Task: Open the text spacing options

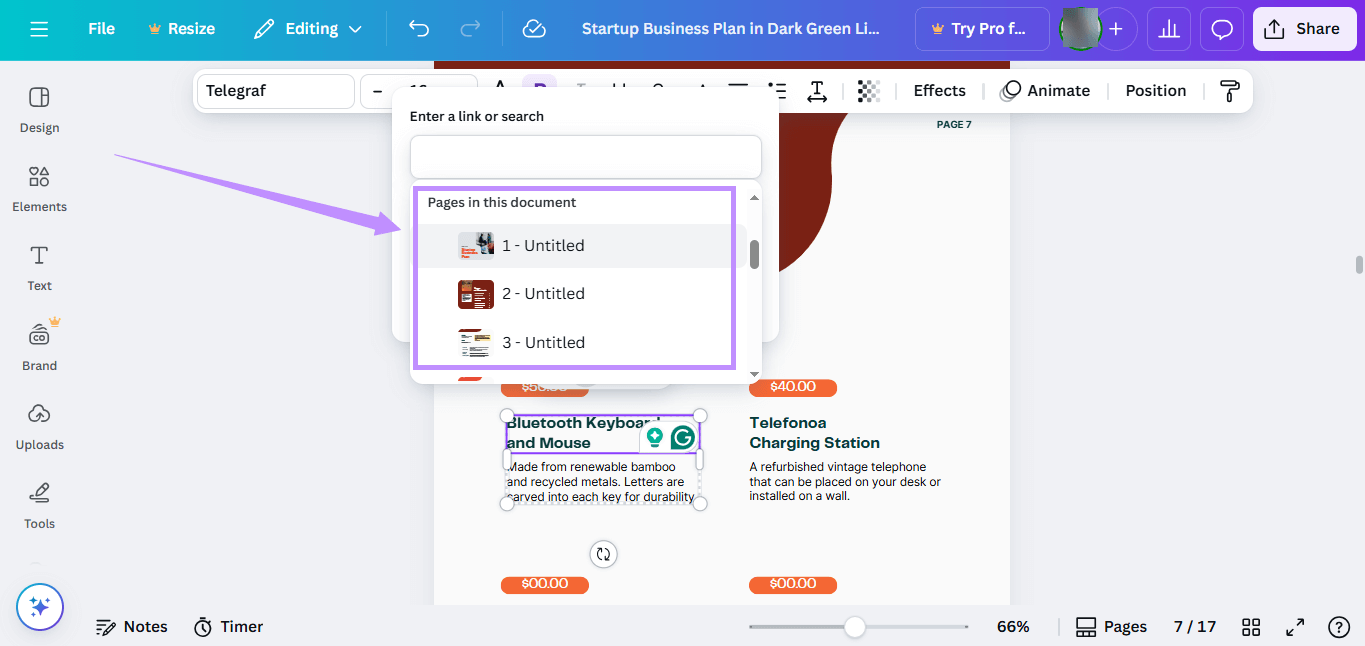Action: [817, 90]
